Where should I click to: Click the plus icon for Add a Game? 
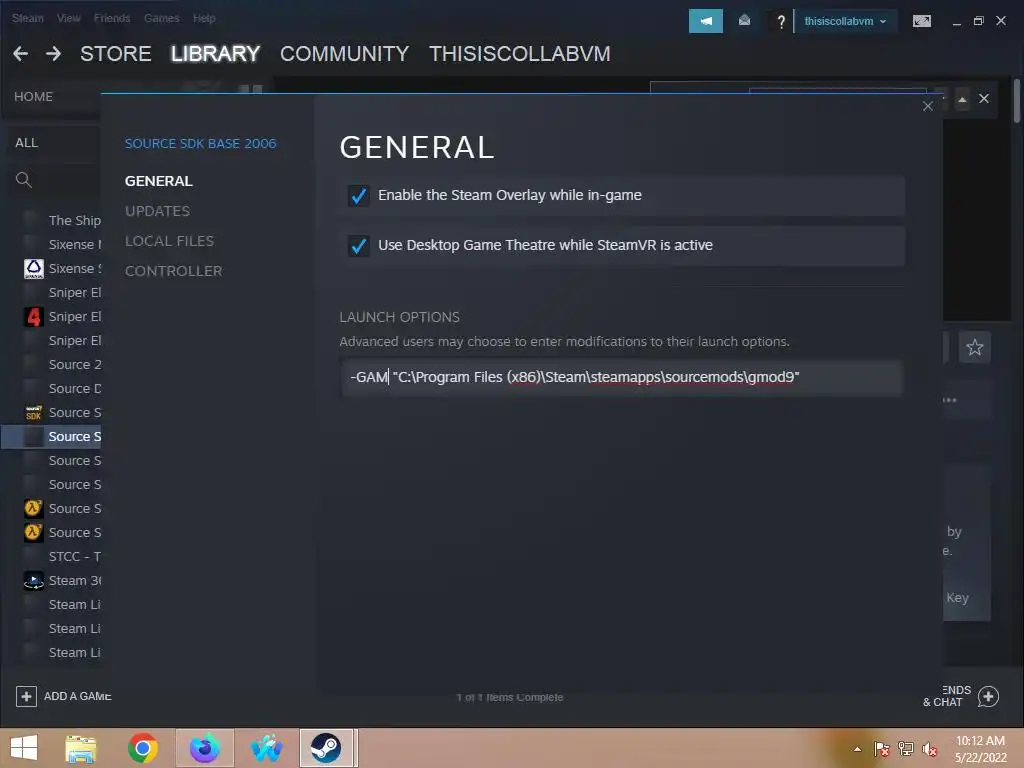click(x=26, y=696)
